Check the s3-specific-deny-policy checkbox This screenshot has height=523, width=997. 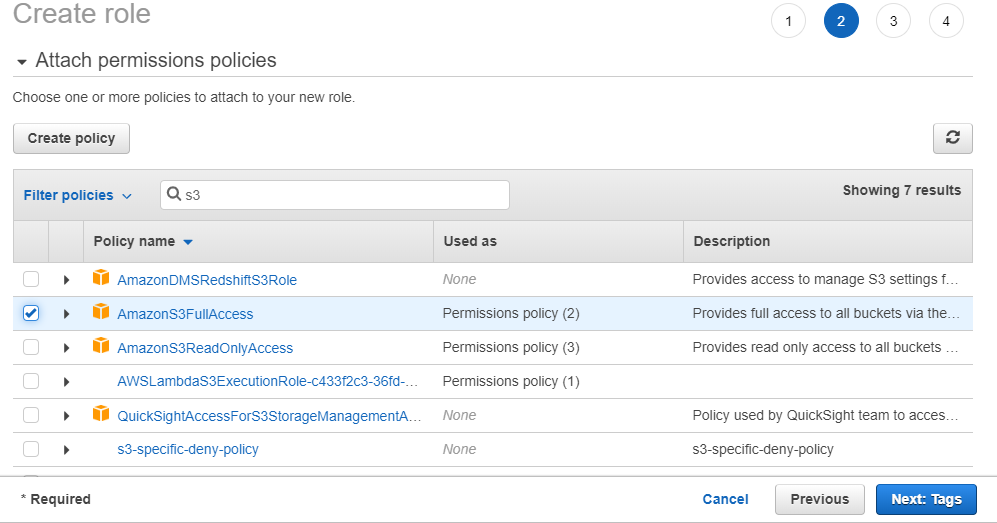tap(31, 449)
